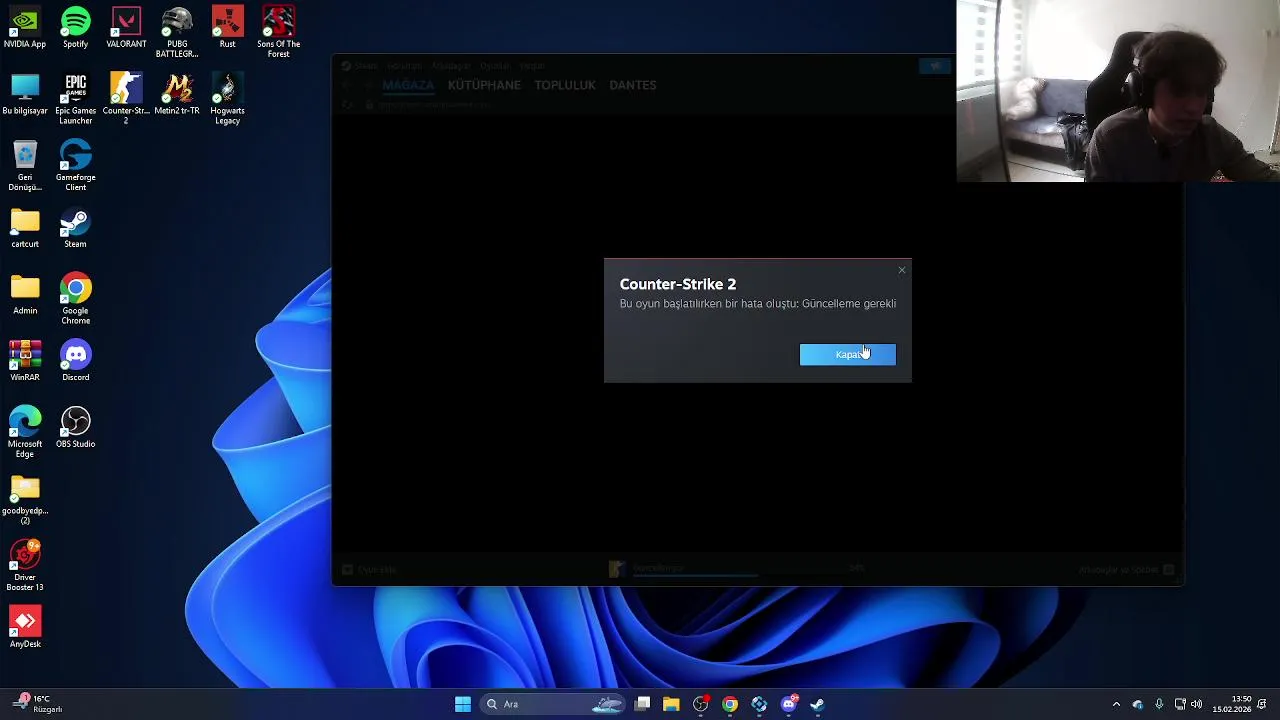Switch to the MAĞAZA tab in Steam
This screenshot has width=1280, height=720.
tap(408, 85)
